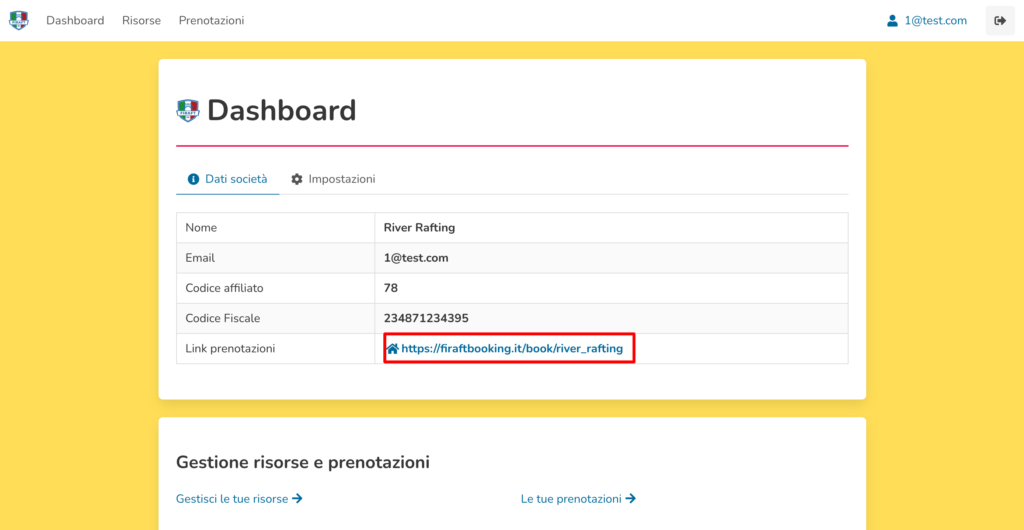Select the Dati società tab
Screen dimensions: 1024x530
click(236, 179)
